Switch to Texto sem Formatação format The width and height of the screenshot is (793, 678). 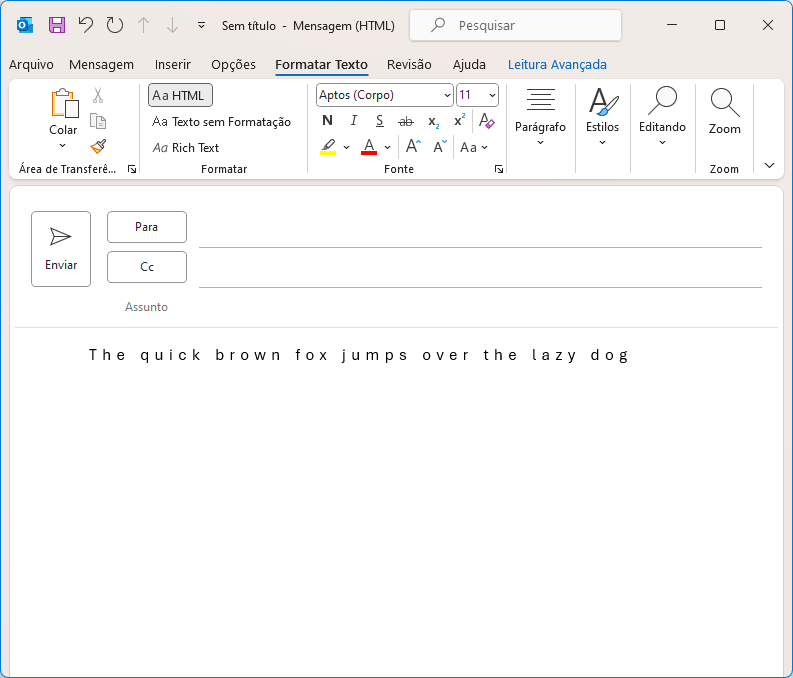pos(222,122)
